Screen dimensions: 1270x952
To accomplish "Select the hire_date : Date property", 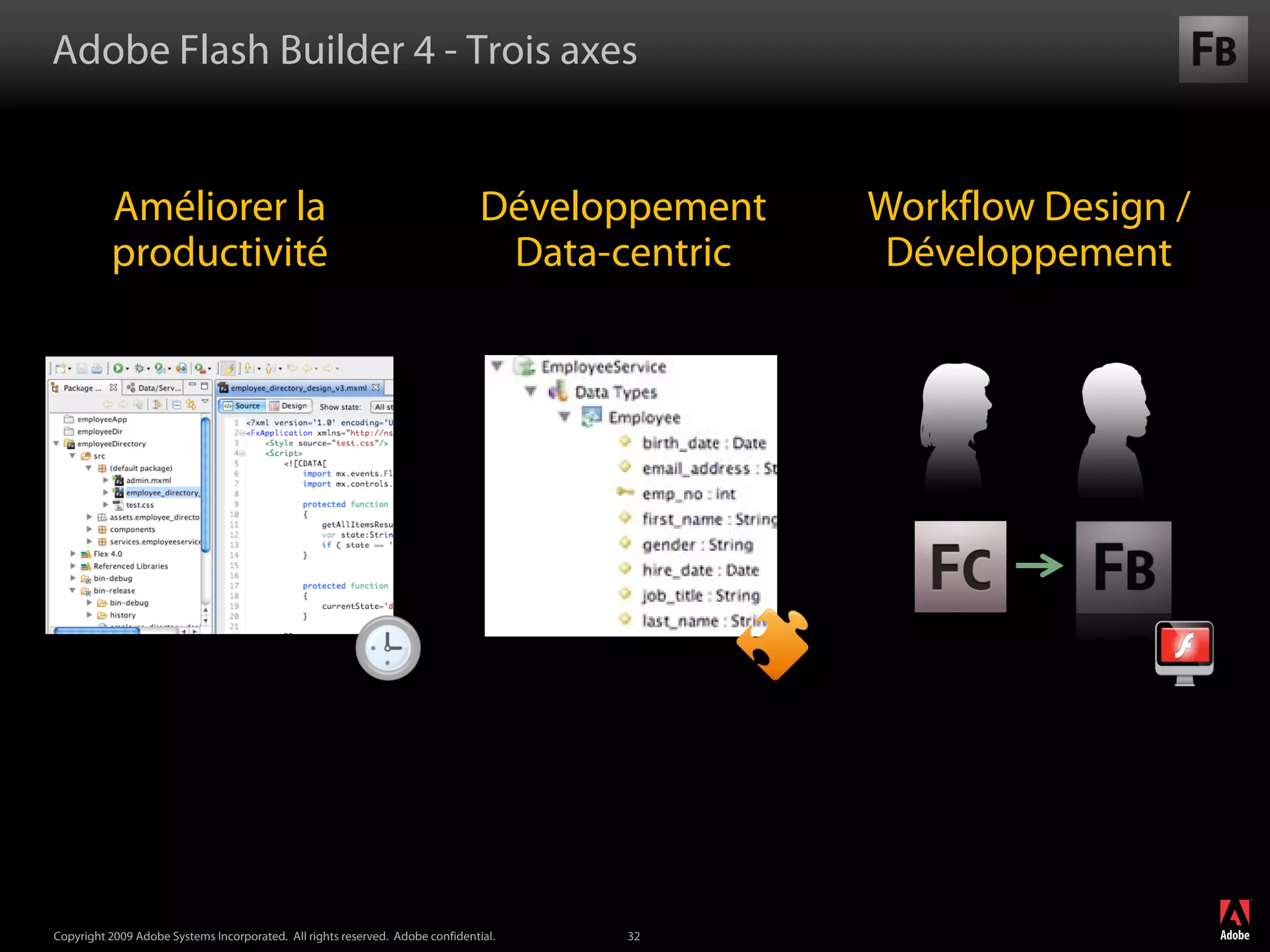I will pos(688,570).
